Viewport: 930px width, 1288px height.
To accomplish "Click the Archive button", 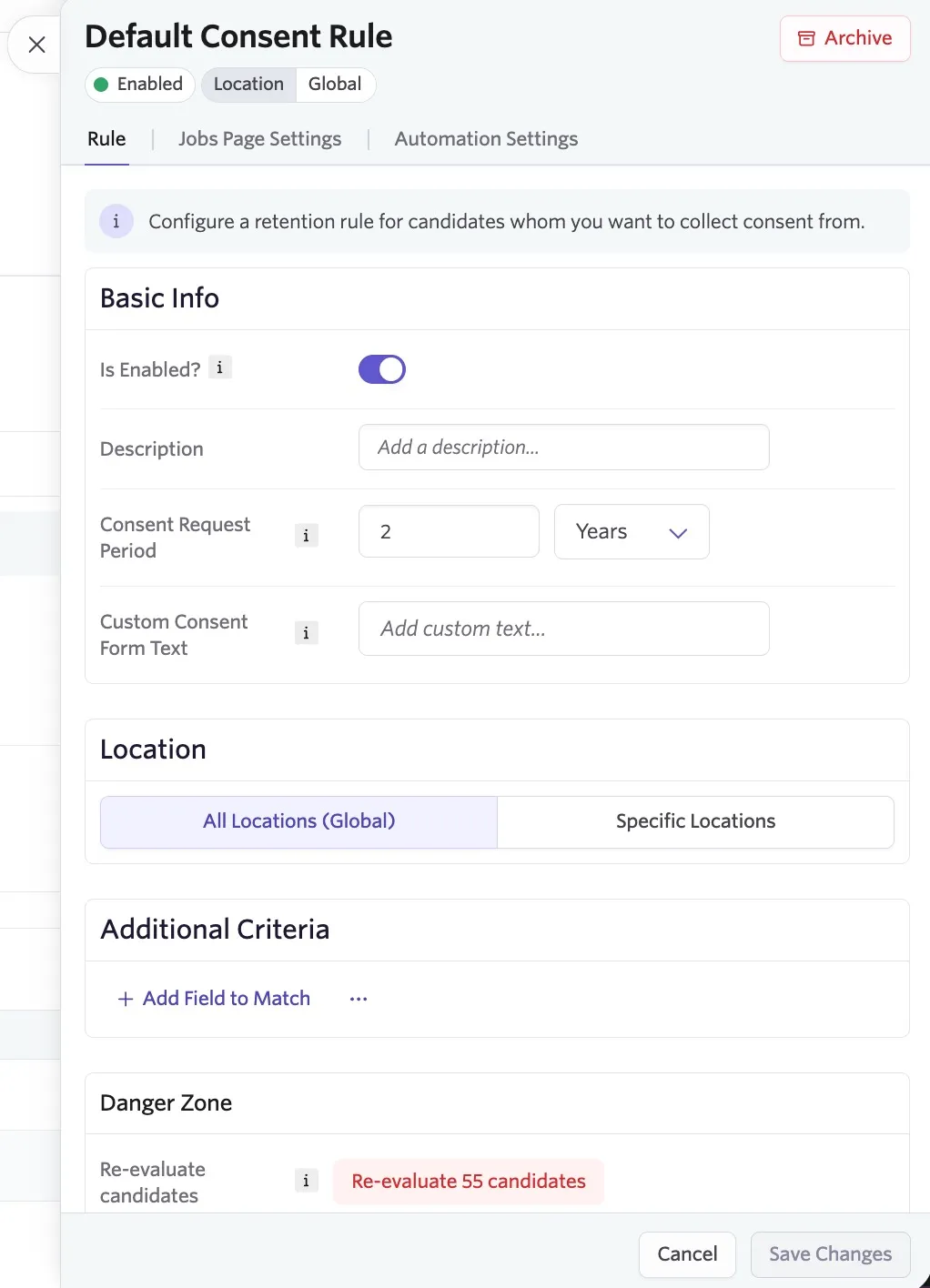I will (844, 38).
